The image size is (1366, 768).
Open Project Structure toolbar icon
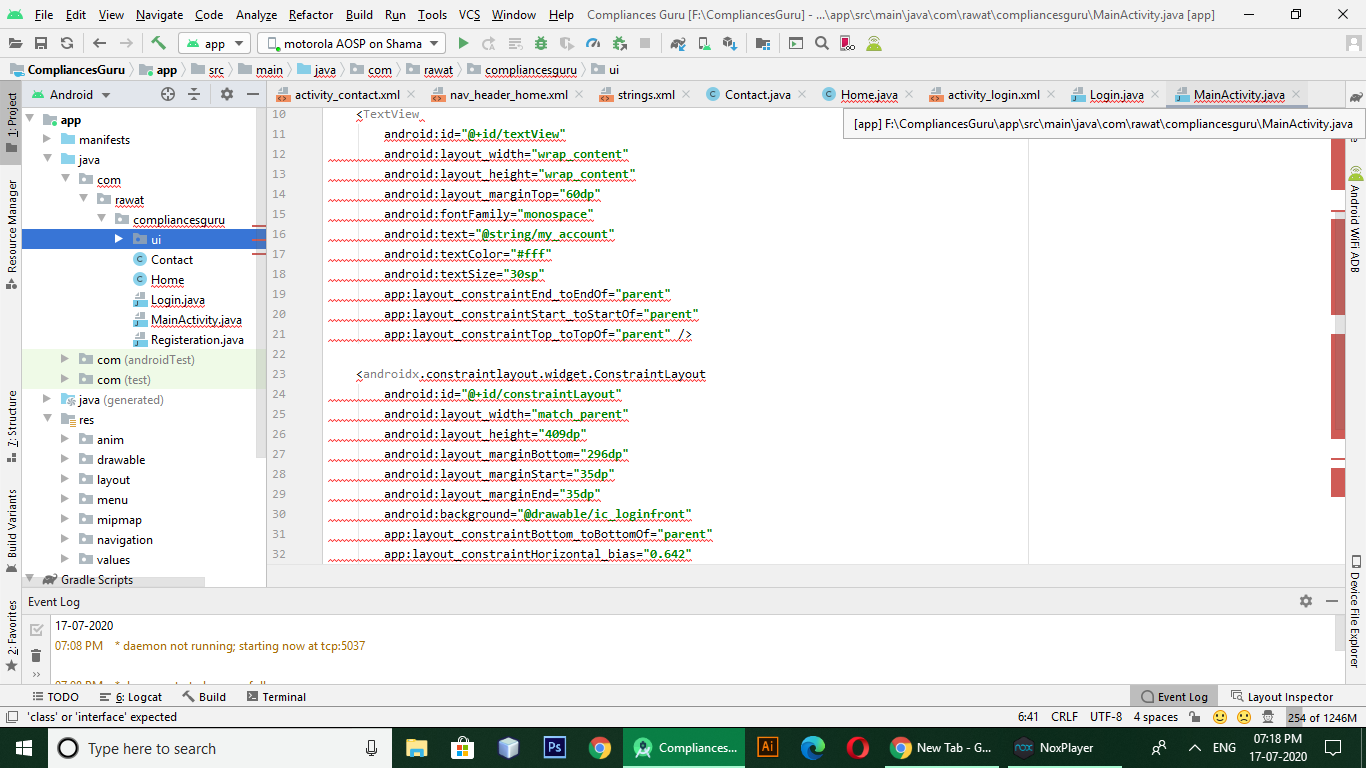763,43
